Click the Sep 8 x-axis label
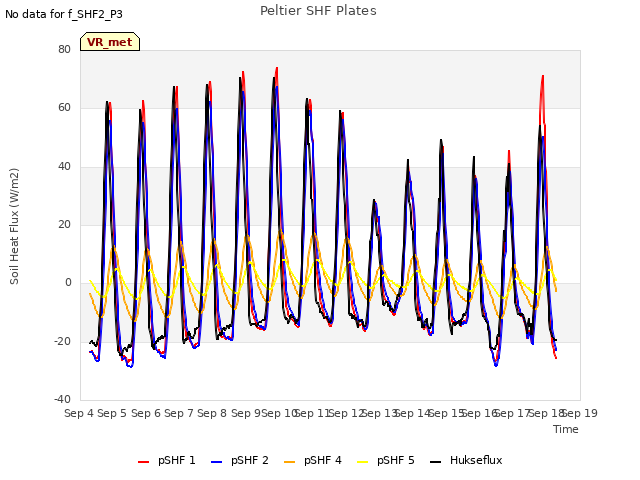The height and width of the screenshot is (480, 640). 212,413
